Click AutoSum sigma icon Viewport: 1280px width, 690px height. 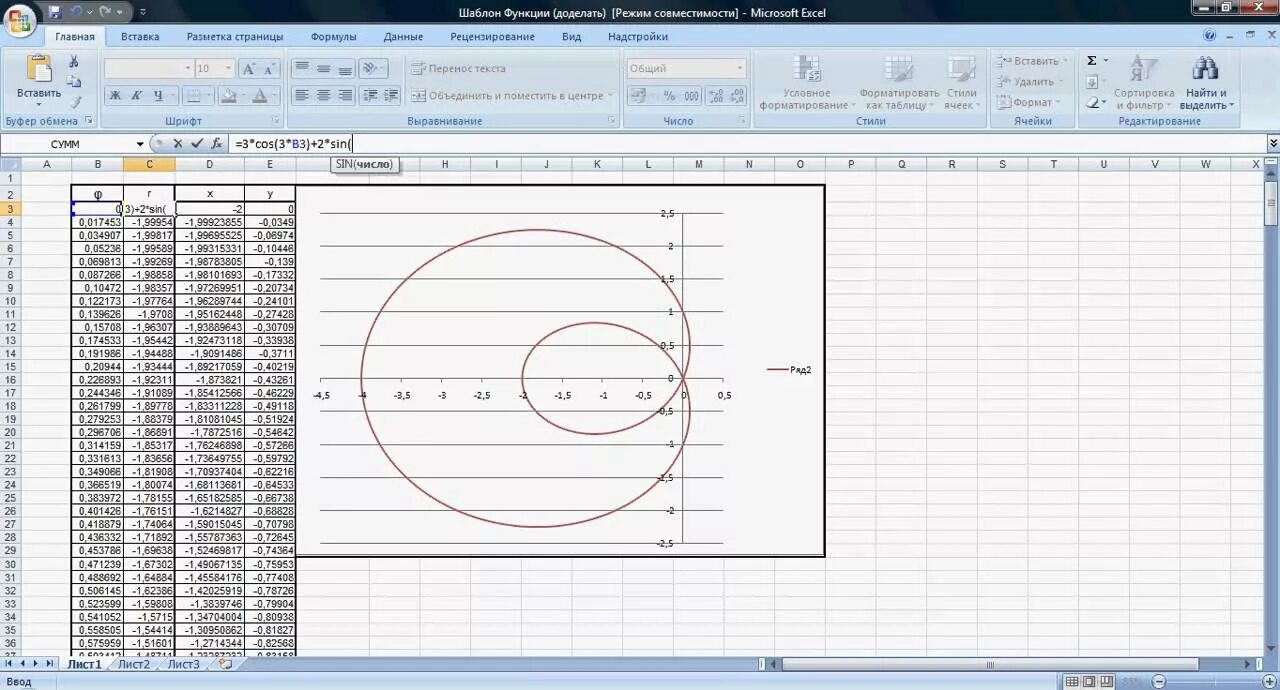(1093, 61)
